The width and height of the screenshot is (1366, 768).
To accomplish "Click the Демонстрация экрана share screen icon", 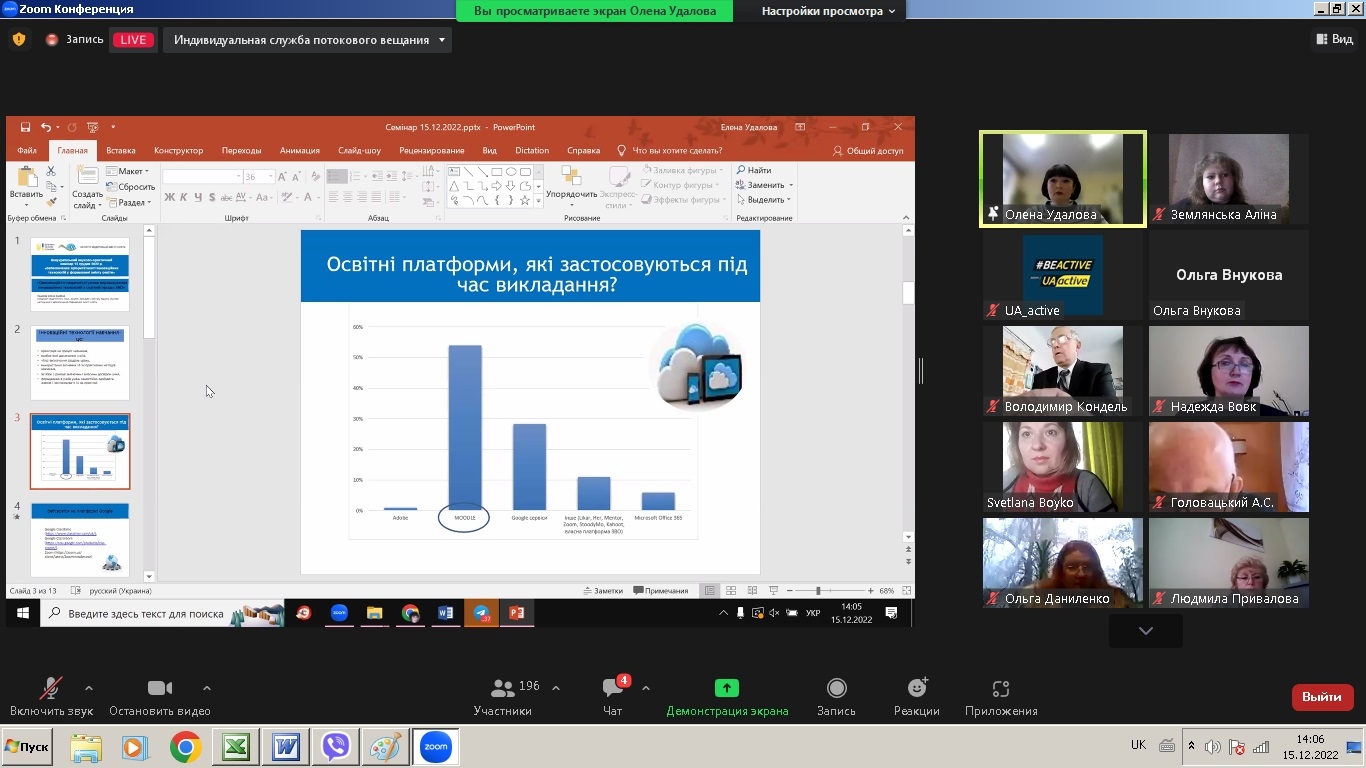I will click(x=727, y=688).
